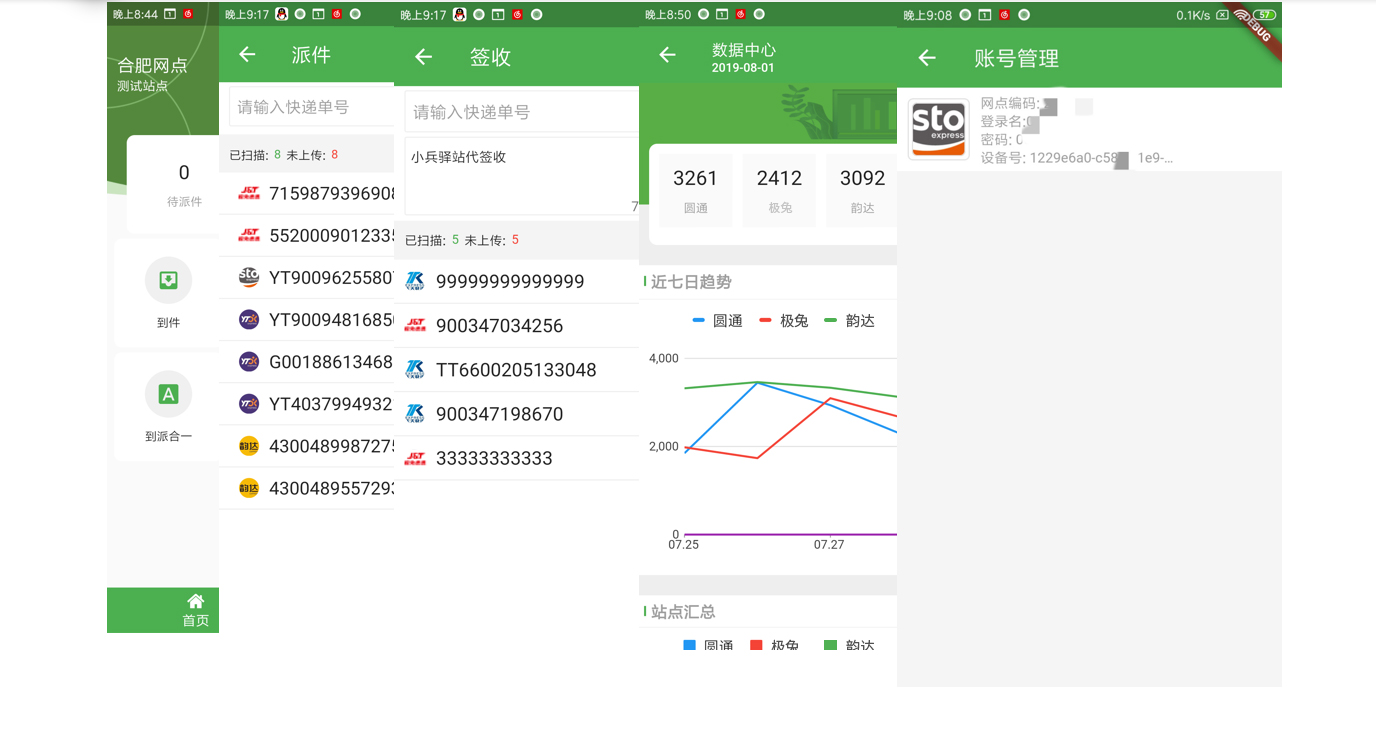Click the STO express account logo
Screen dimensions: 1376x737
[938, 129]
